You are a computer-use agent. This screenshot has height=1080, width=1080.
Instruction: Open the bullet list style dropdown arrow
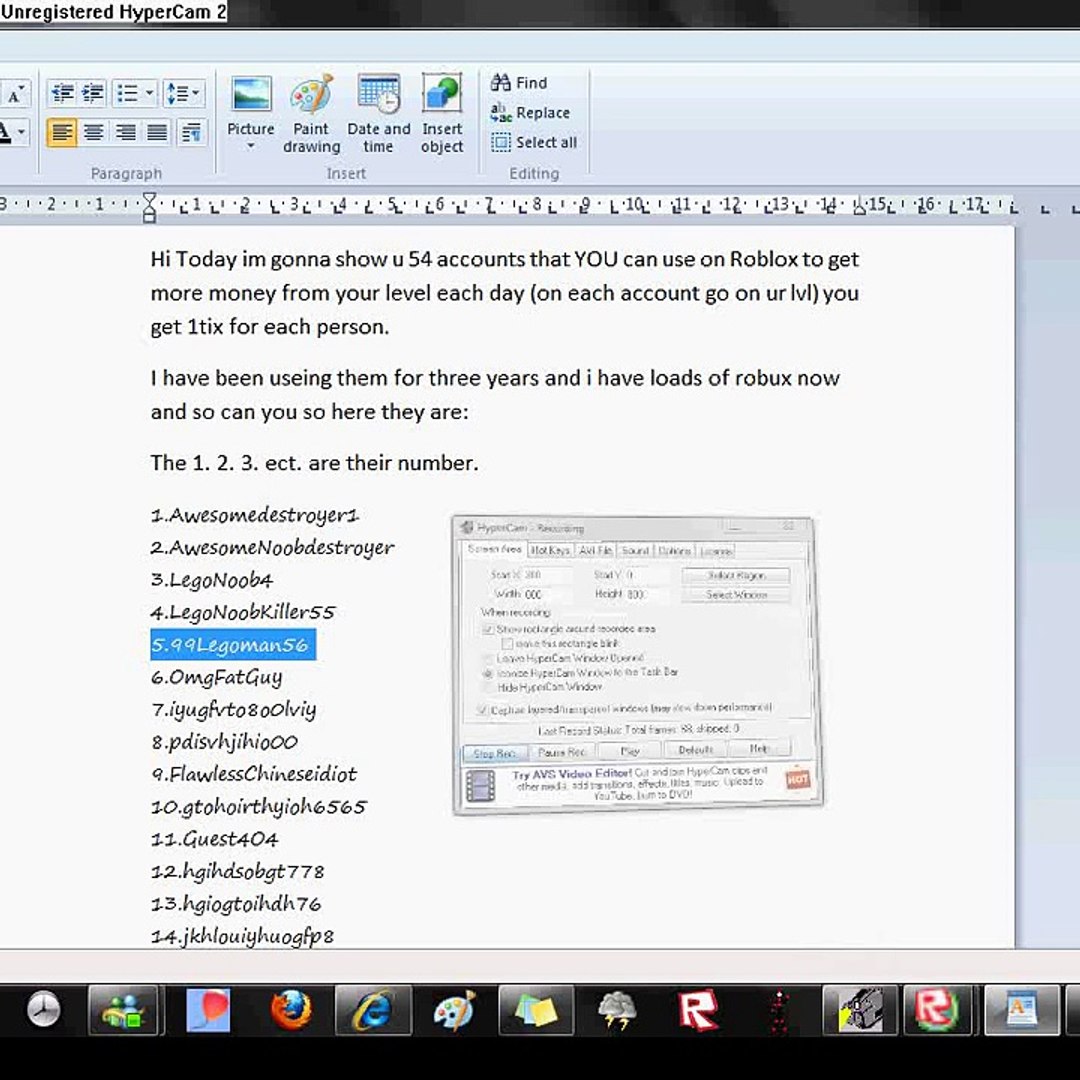tap(149, 93)
